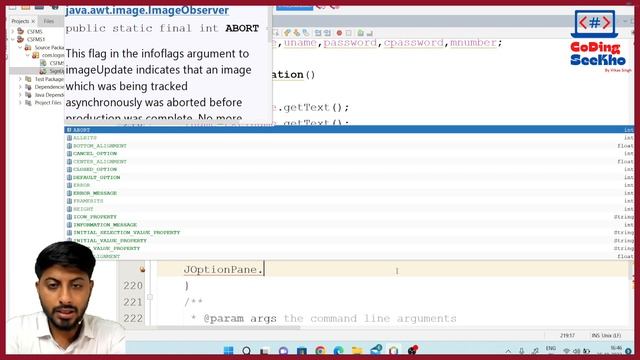The height and width of the screenshot is (360, 640).
Task: Switch to the Files tab
Action: point(49,21)
